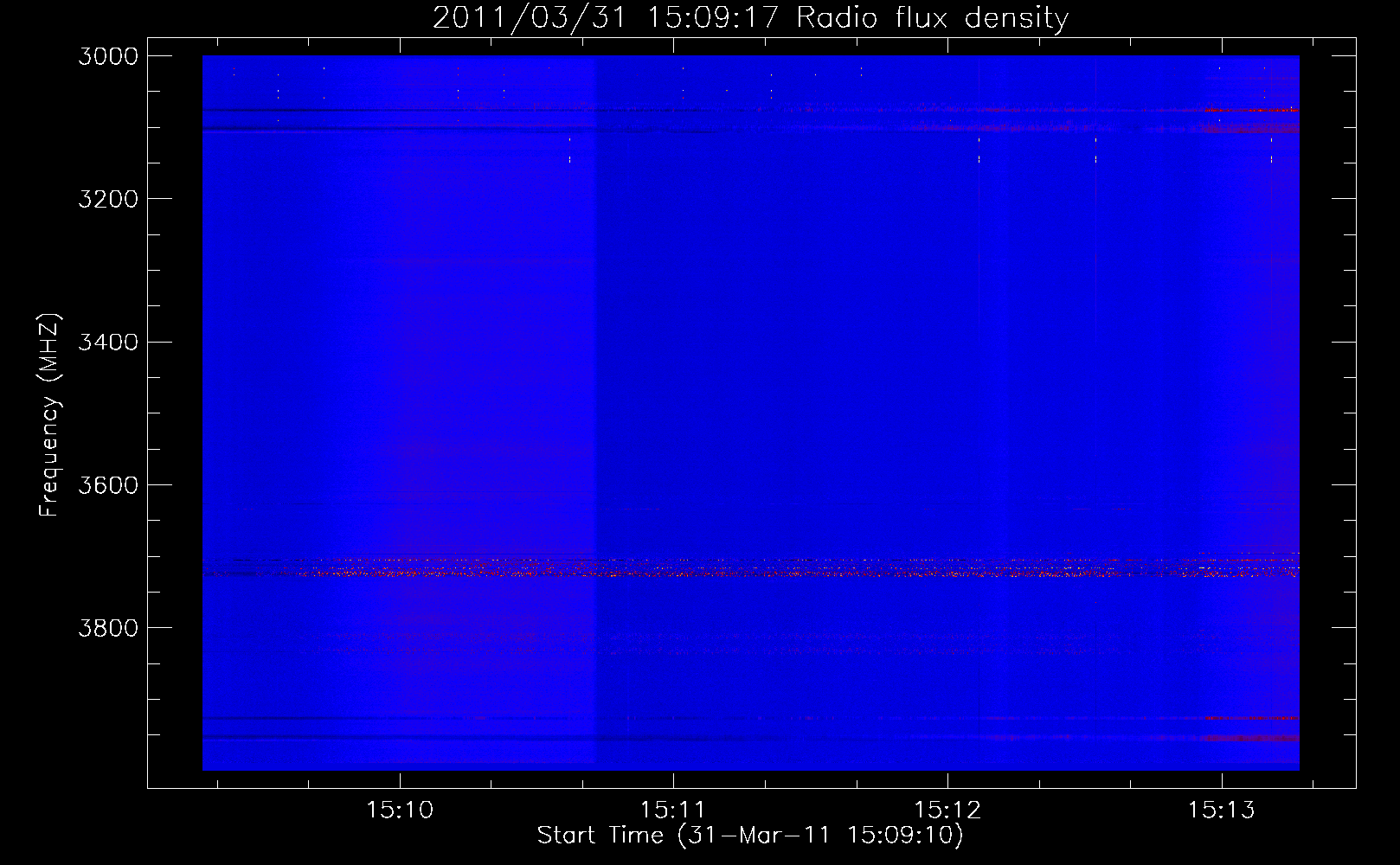Click the 3000 frequency tick label
This screenshot has width=1400, height=865.
108,56
